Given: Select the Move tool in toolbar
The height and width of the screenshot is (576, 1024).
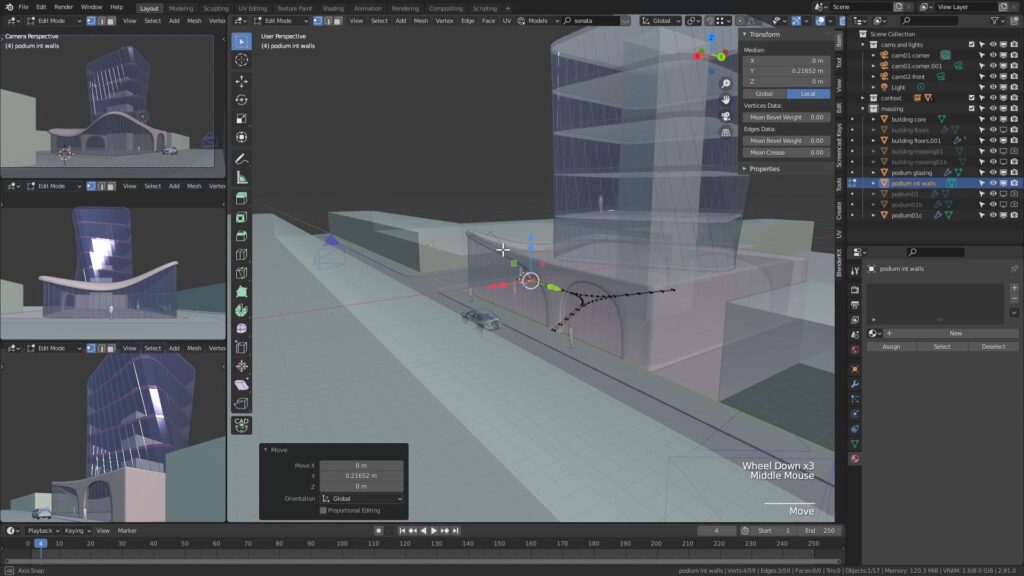Looking at the screenshot, I should tap(242, 81).
